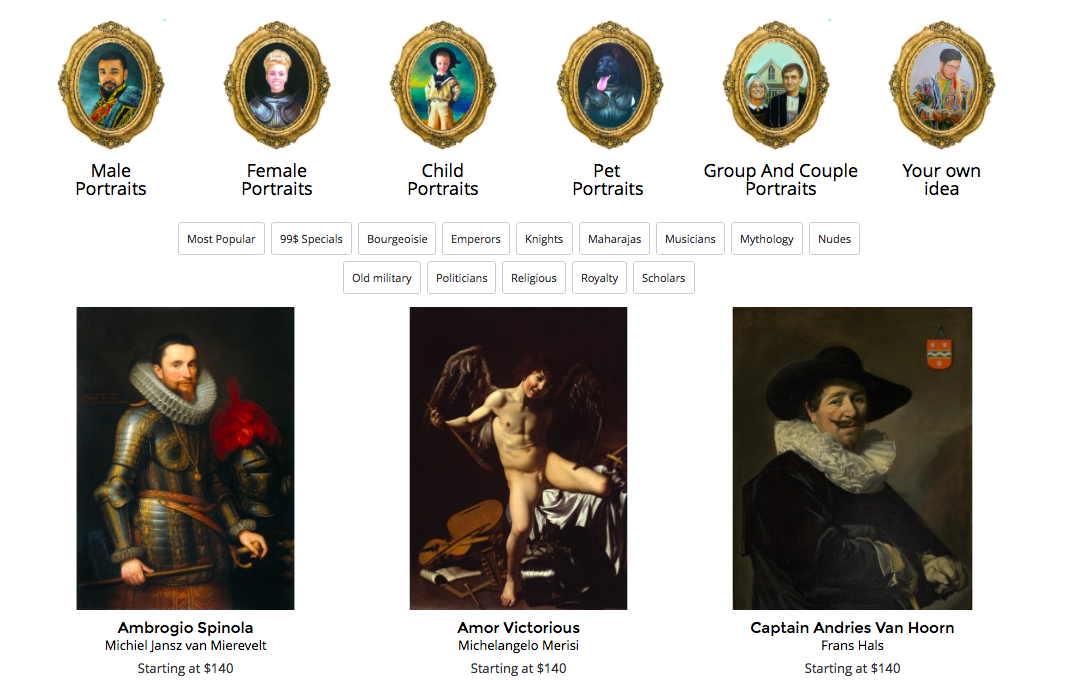Filter by Old military
1084x684 pixels.
tap(382, 277)
